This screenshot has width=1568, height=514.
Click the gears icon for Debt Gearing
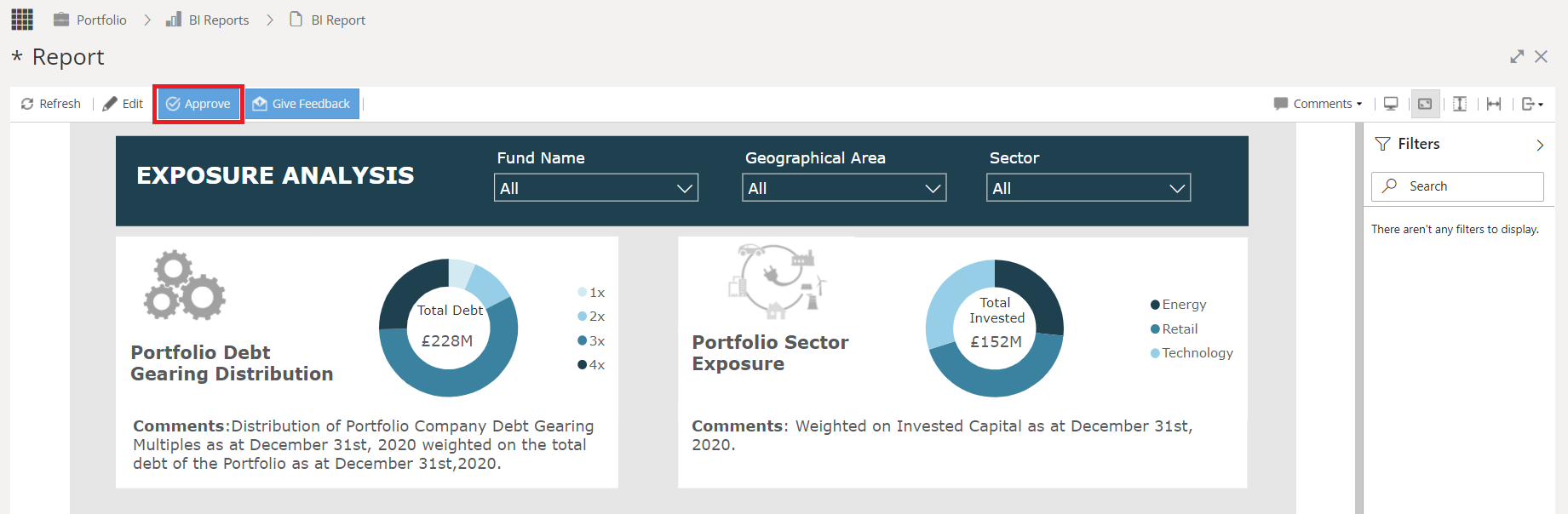185,285
